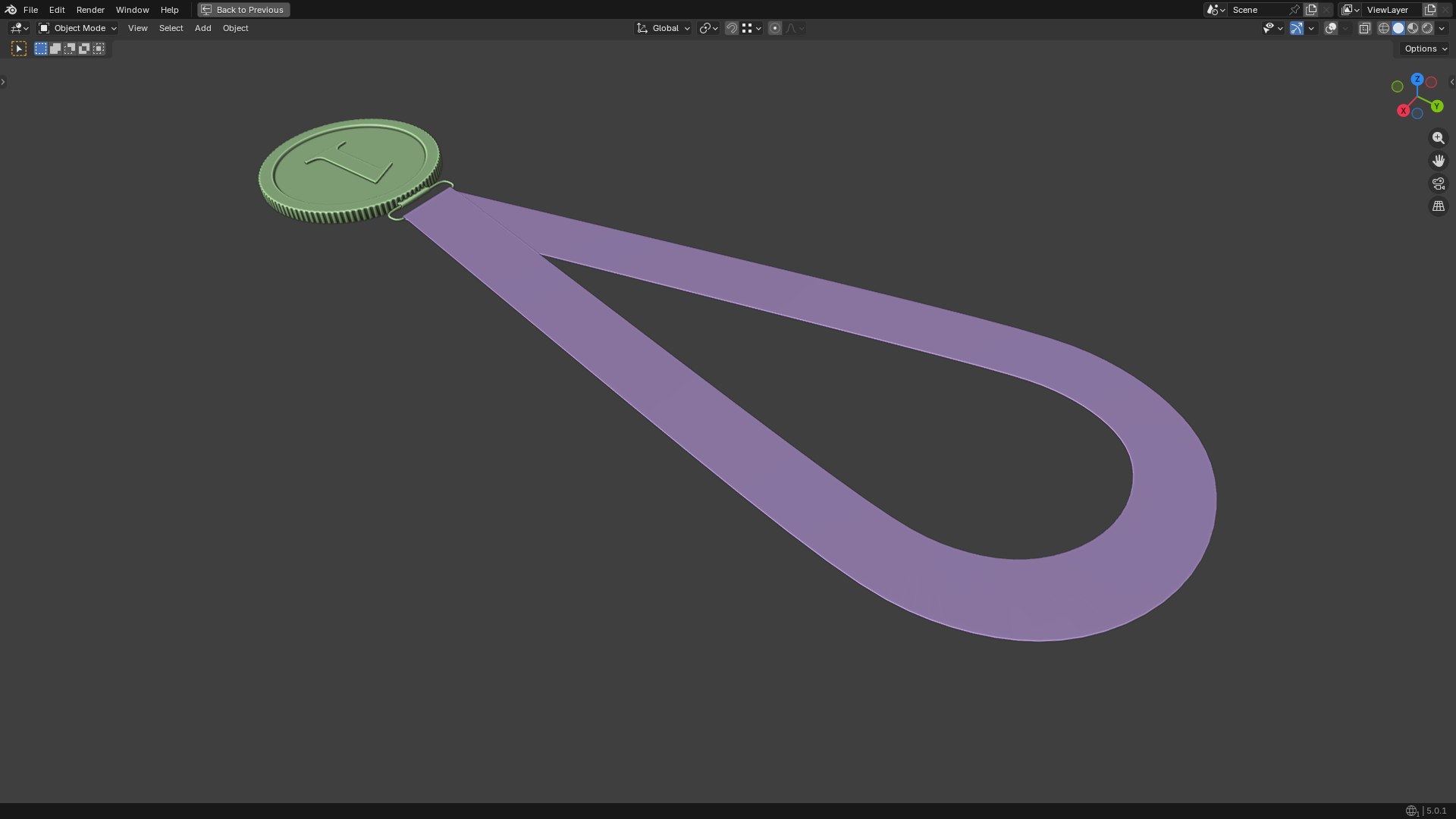The width and height of the screenshot is (1456, 819).
Task: Open the snapping options dropdown
Action: click(x=752, y=28)
